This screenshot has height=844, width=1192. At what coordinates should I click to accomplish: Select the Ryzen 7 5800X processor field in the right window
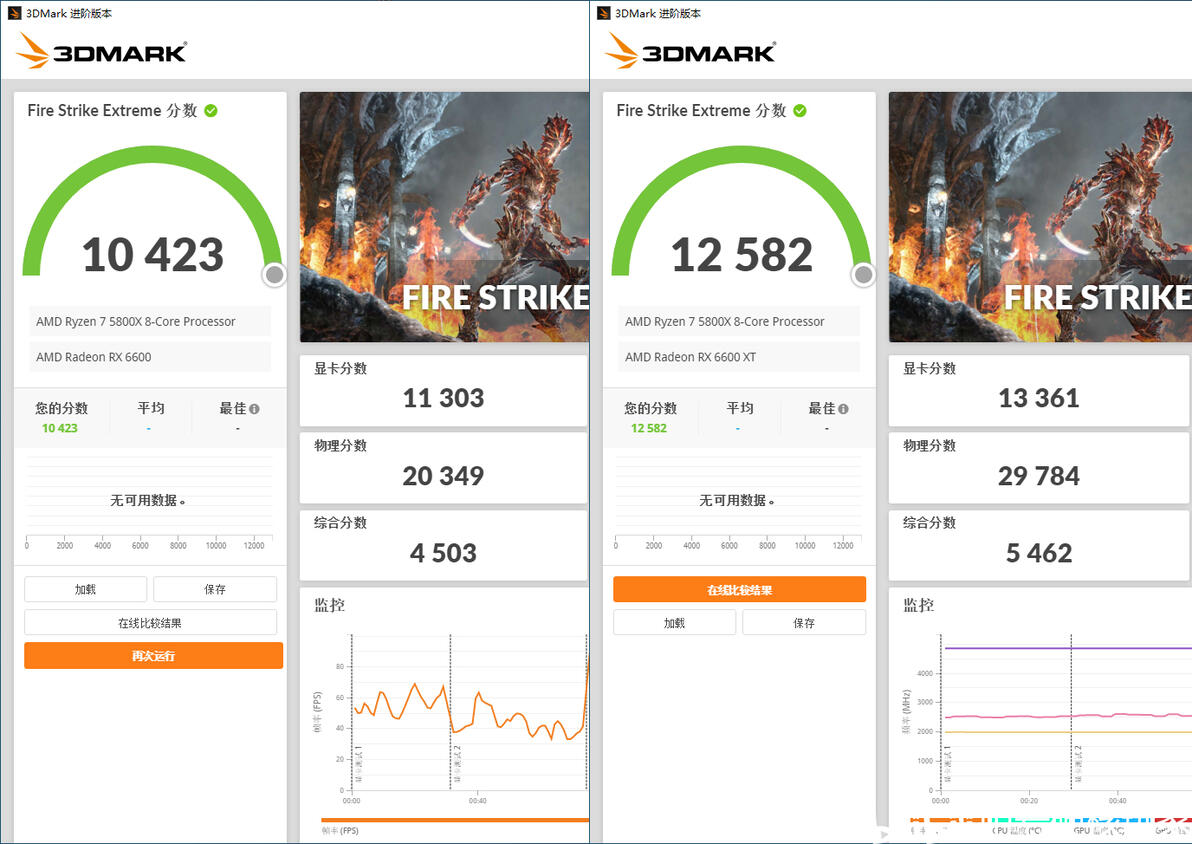[x=739, y=321]
